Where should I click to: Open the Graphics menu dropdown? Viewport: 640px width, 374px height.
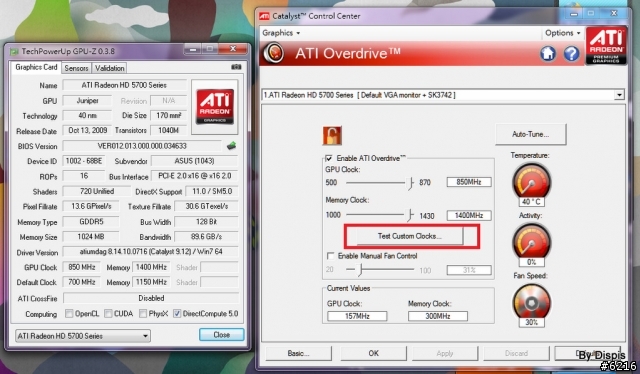281,33
